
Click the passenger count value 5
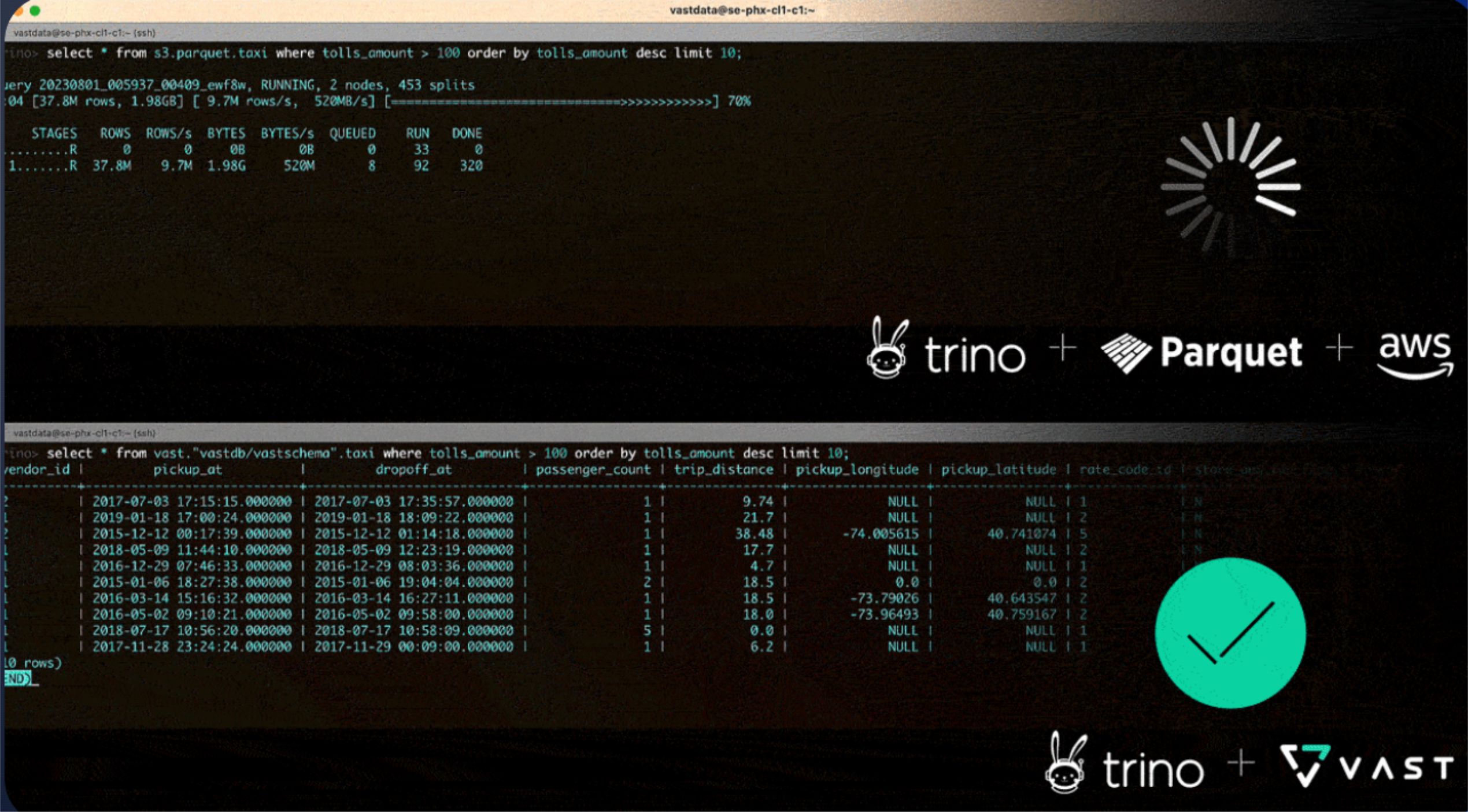(x=647, y=631)
